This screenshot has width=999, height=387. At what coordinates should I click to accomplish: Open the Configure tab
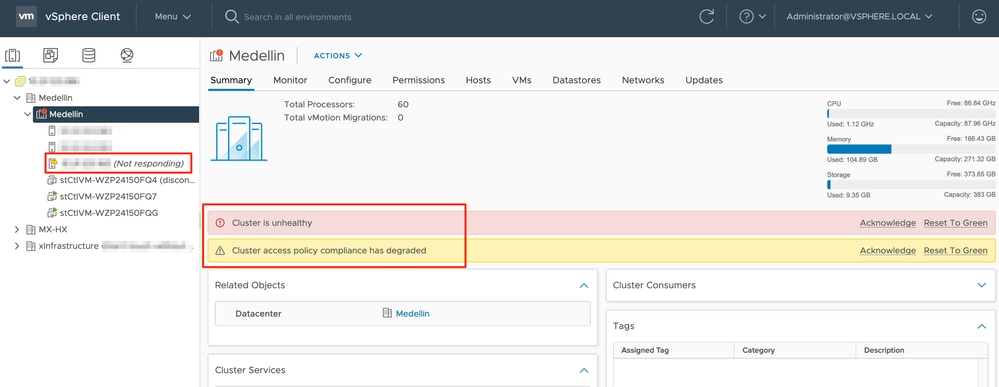point(350,80)
